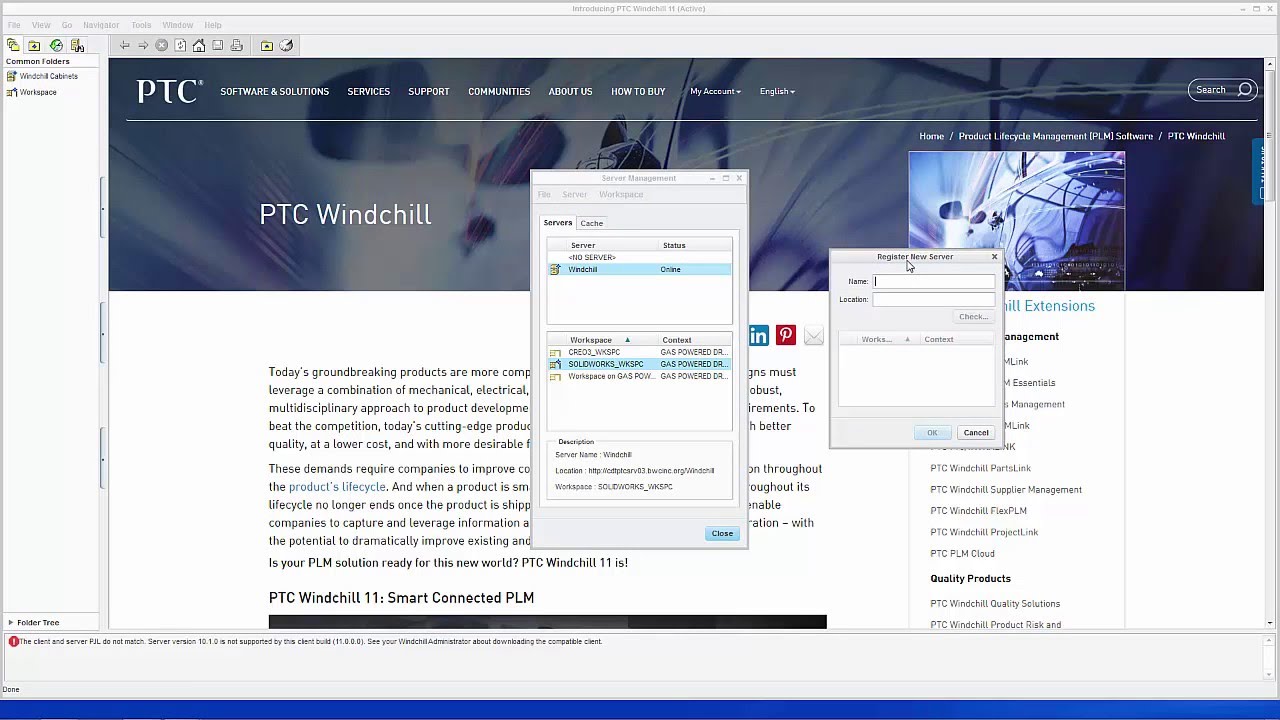Open the SOFTWARE & SOLUTIONS link
Viewport: 1280px width, 720px height.
(x=274, y=91)
